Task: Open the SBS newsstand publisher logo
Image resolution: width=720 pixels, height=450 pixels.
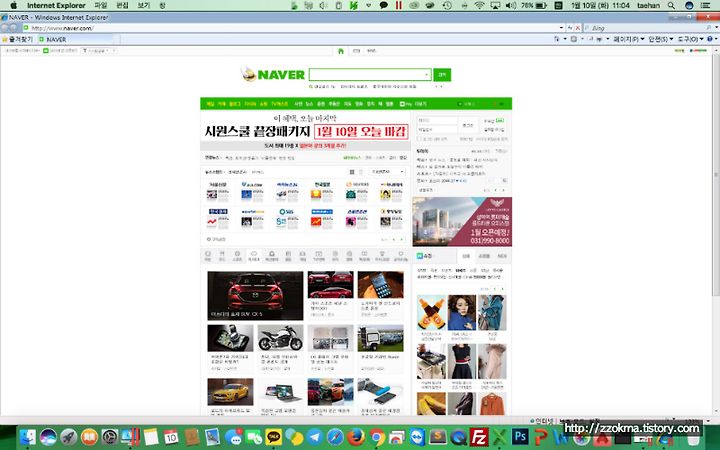Action: coord(287,212)
